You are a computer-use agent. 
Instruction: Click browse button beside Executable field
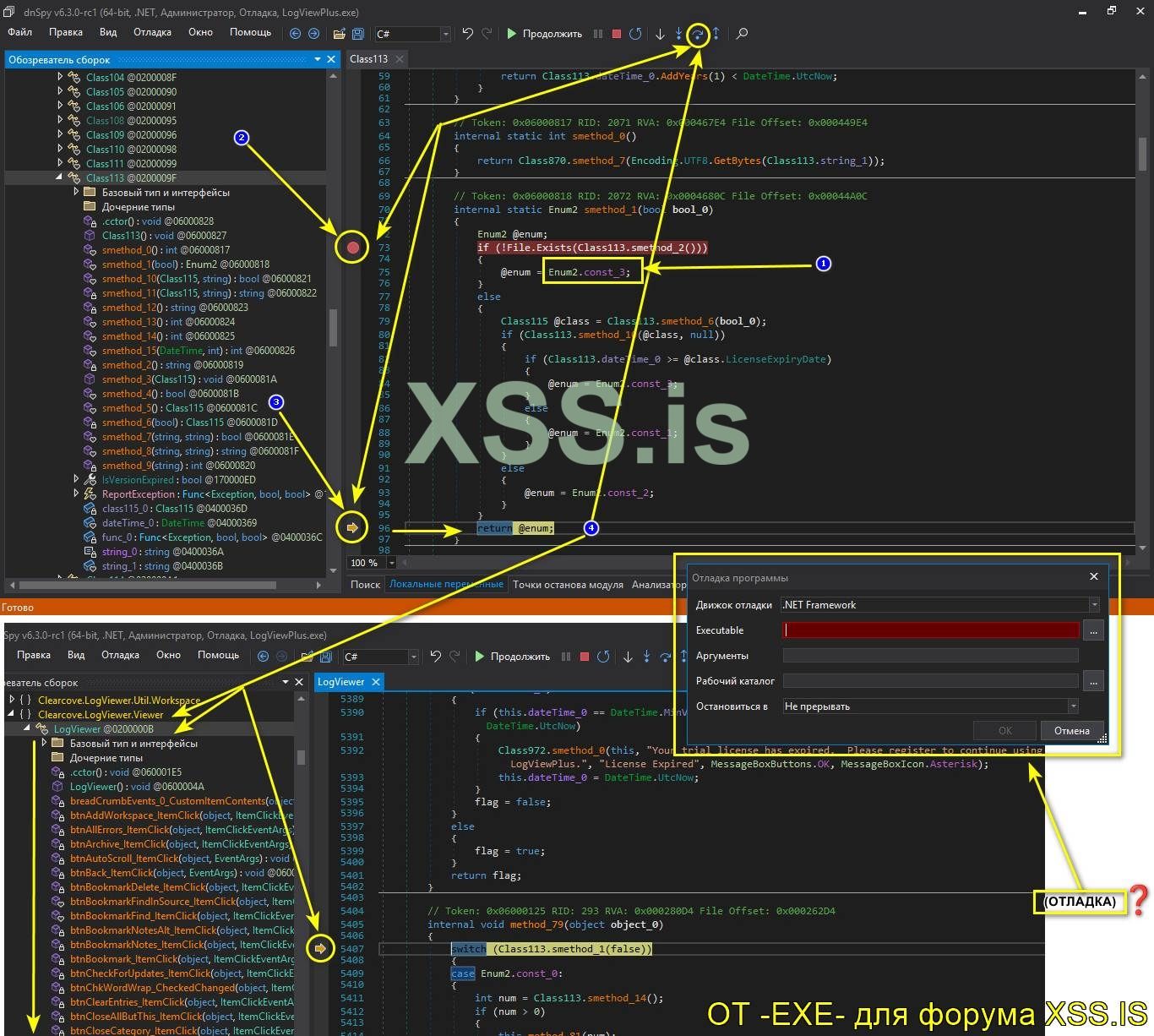[x=1093, y=630]
